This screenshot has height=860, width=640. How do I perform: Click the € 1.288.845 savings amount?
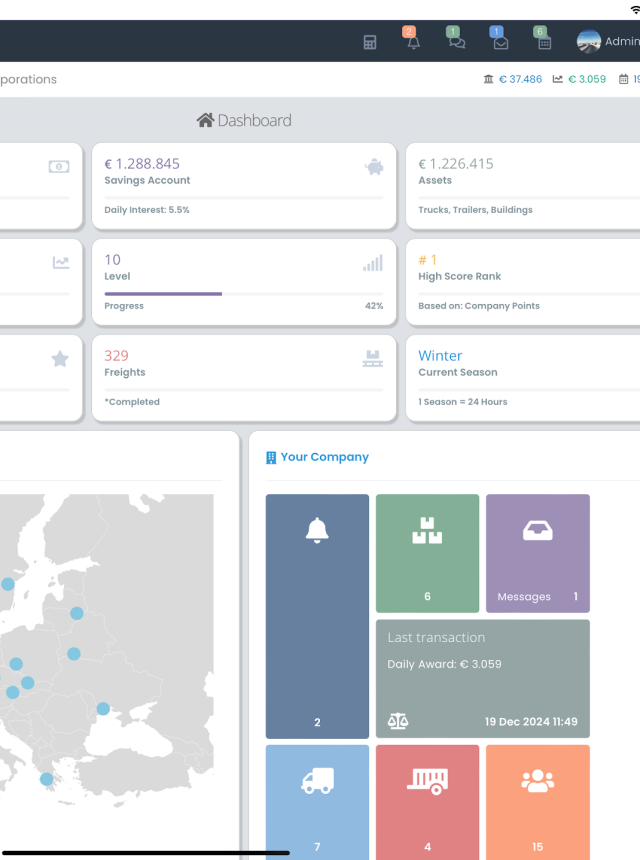[142, 163]
